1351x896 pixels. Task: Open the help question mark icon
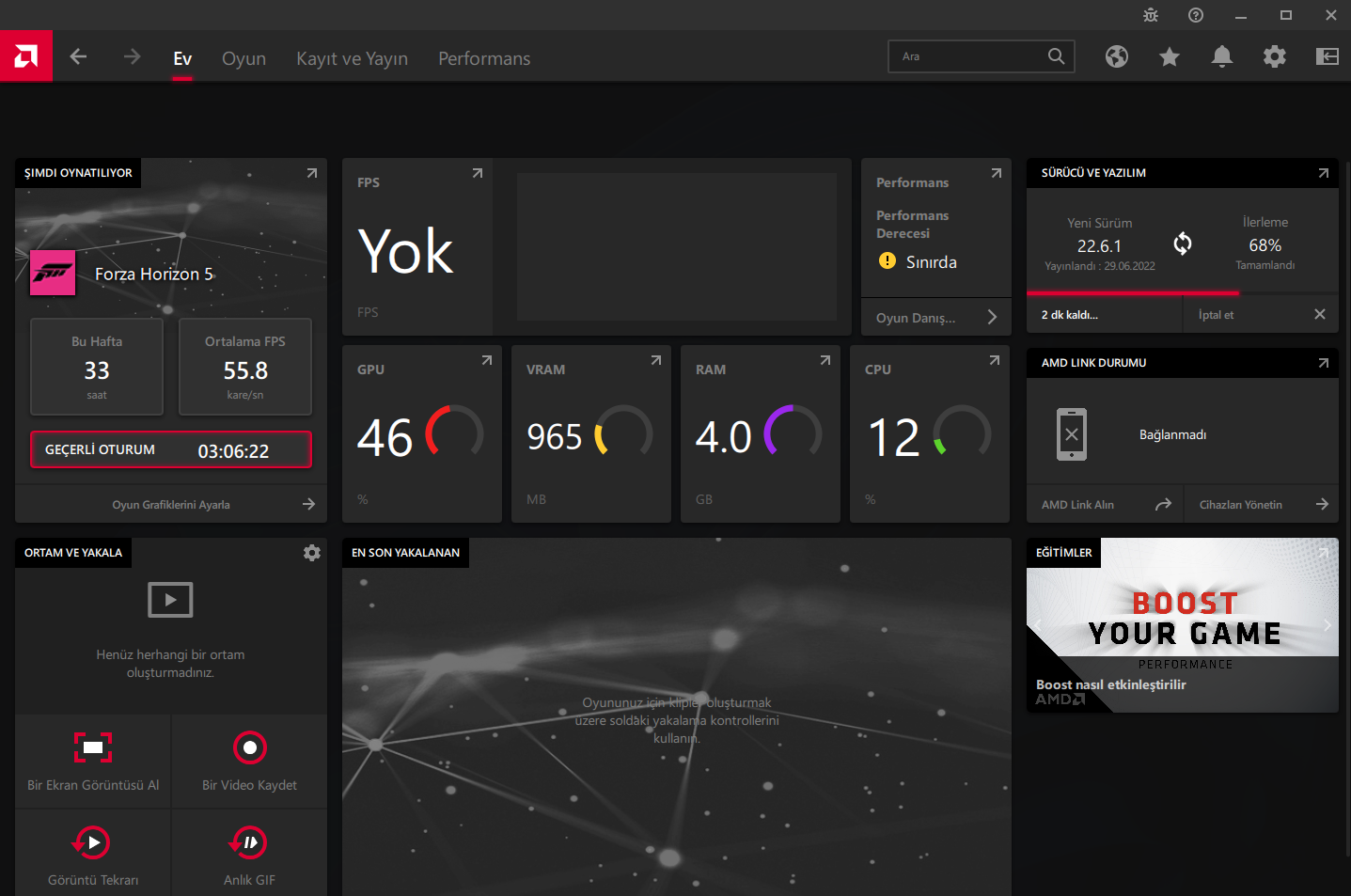pos(1196,15)
